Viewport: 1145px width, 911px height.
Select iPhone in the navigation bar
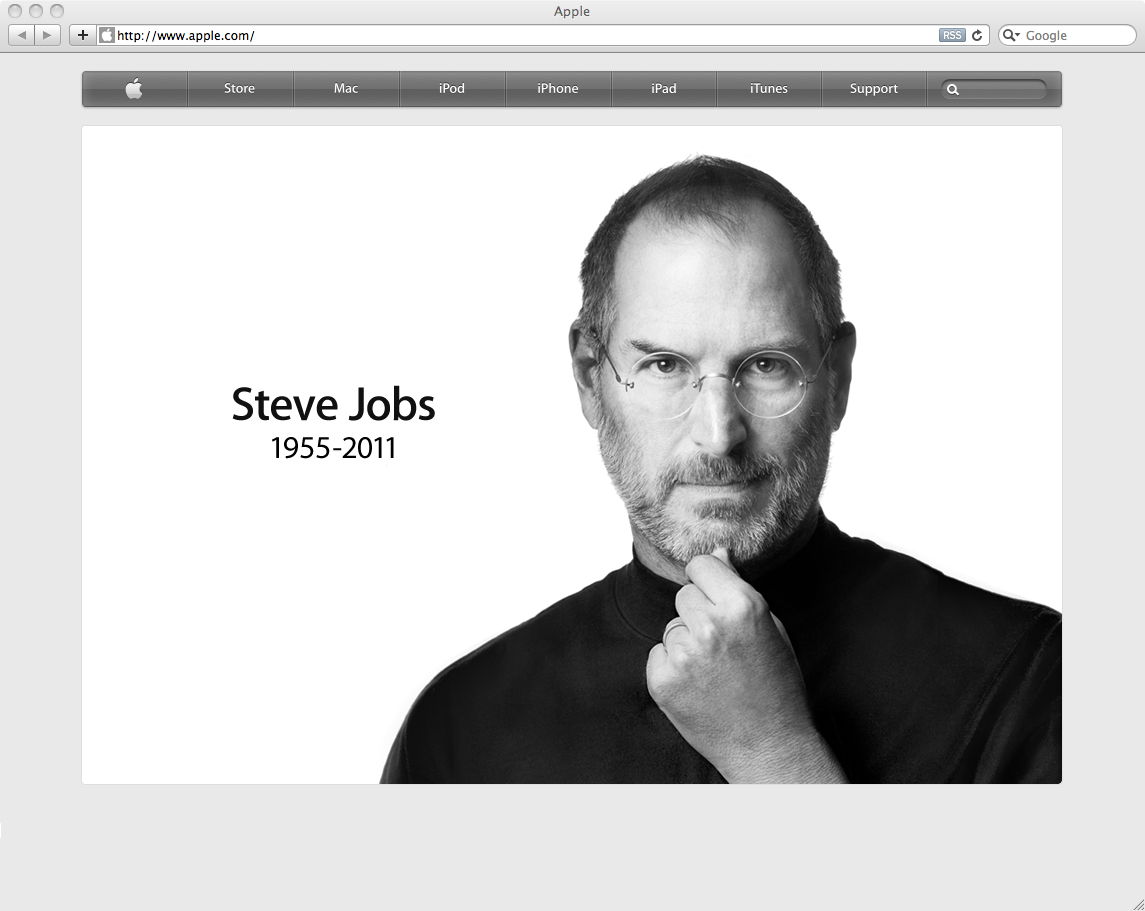click(557, 88)
